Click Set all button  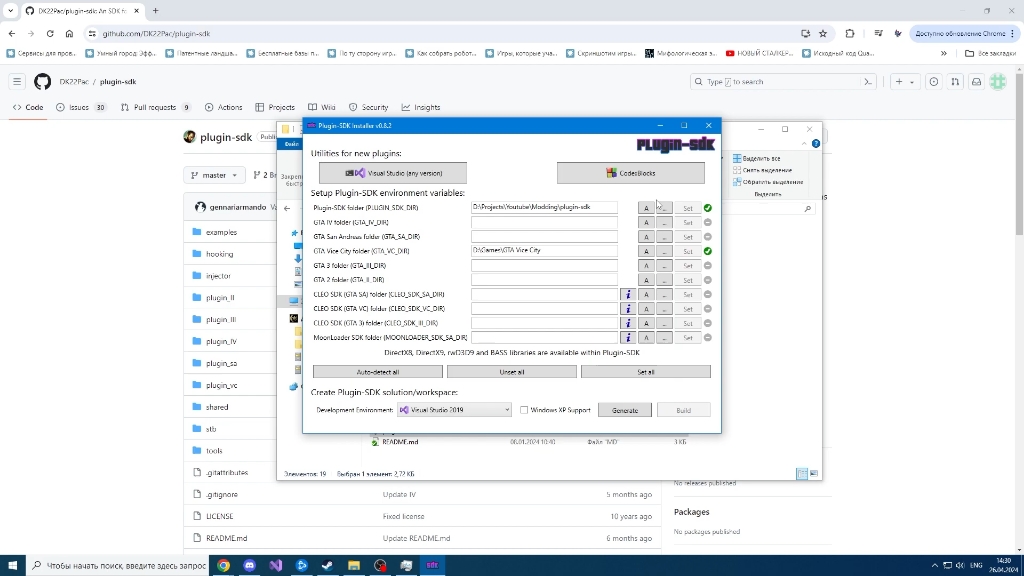click(x=645, y=372)
